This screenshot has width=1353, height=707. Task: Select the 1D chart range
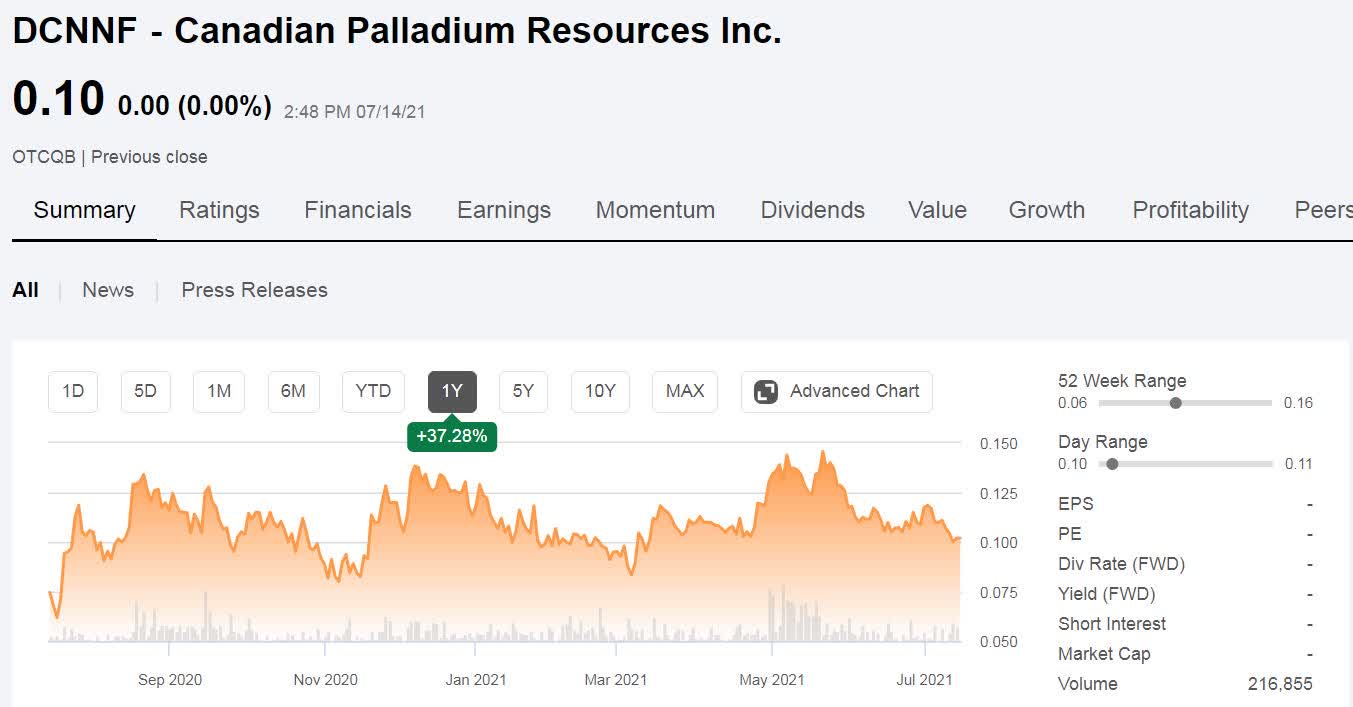click(73, 391)
